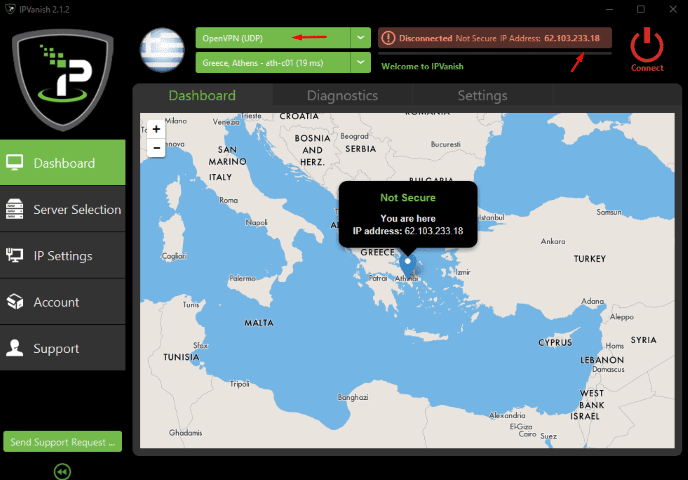The height and width of the screenshot is (480, 688).
Task: Click the Palermo city label on map
Action: click(242, 278)
